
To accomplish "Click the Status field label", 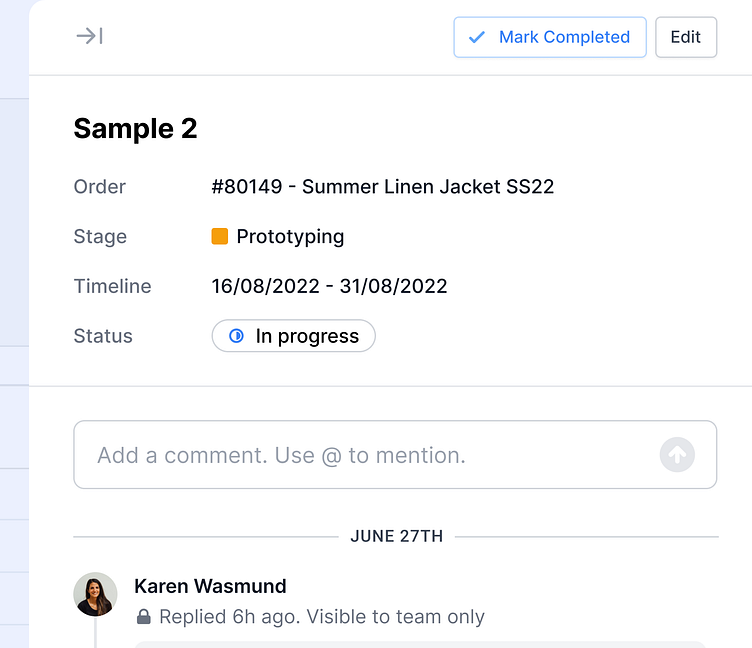I will tap(103, 336).
